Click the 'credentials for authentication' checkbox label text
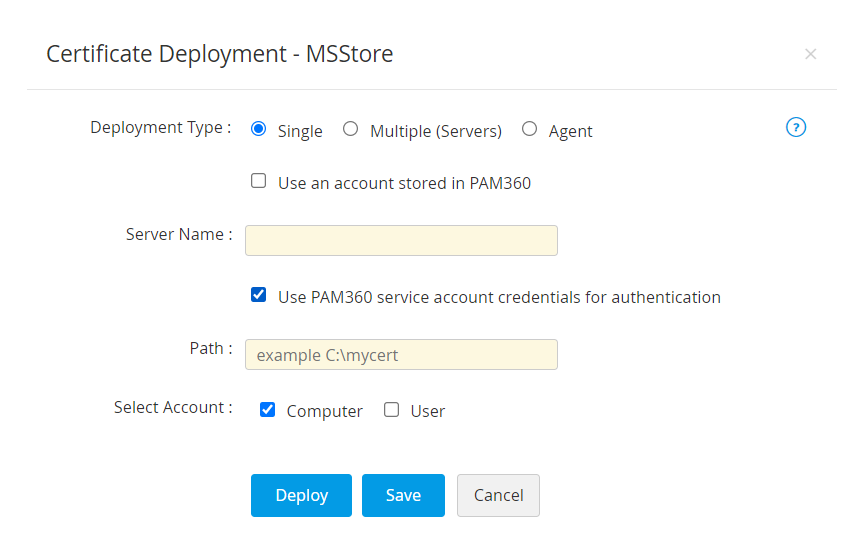860x554 pixels. click(x=499, y=297)
